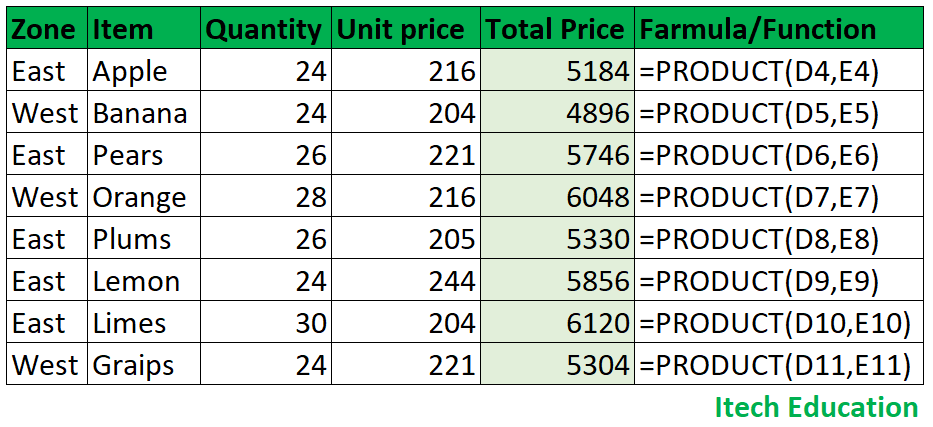Select the Apple item cell
This screenshot has width=933, height=427.
pyautogui.click(x=143, y=70)
